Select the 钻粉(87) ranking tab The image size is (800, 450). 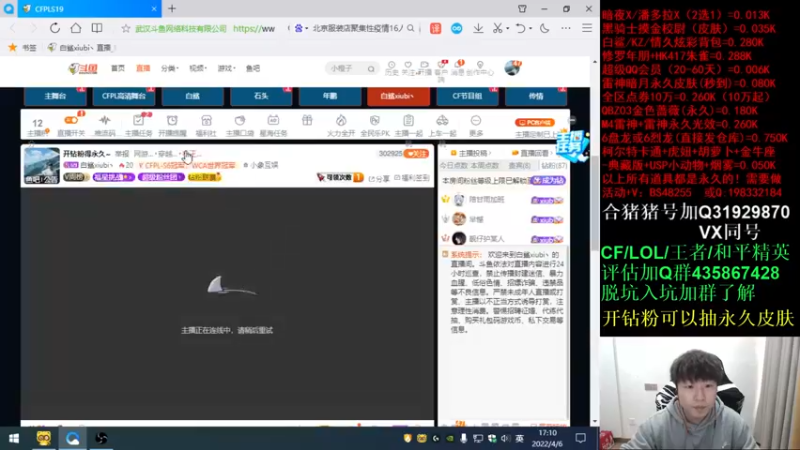(x=554, y=166)
